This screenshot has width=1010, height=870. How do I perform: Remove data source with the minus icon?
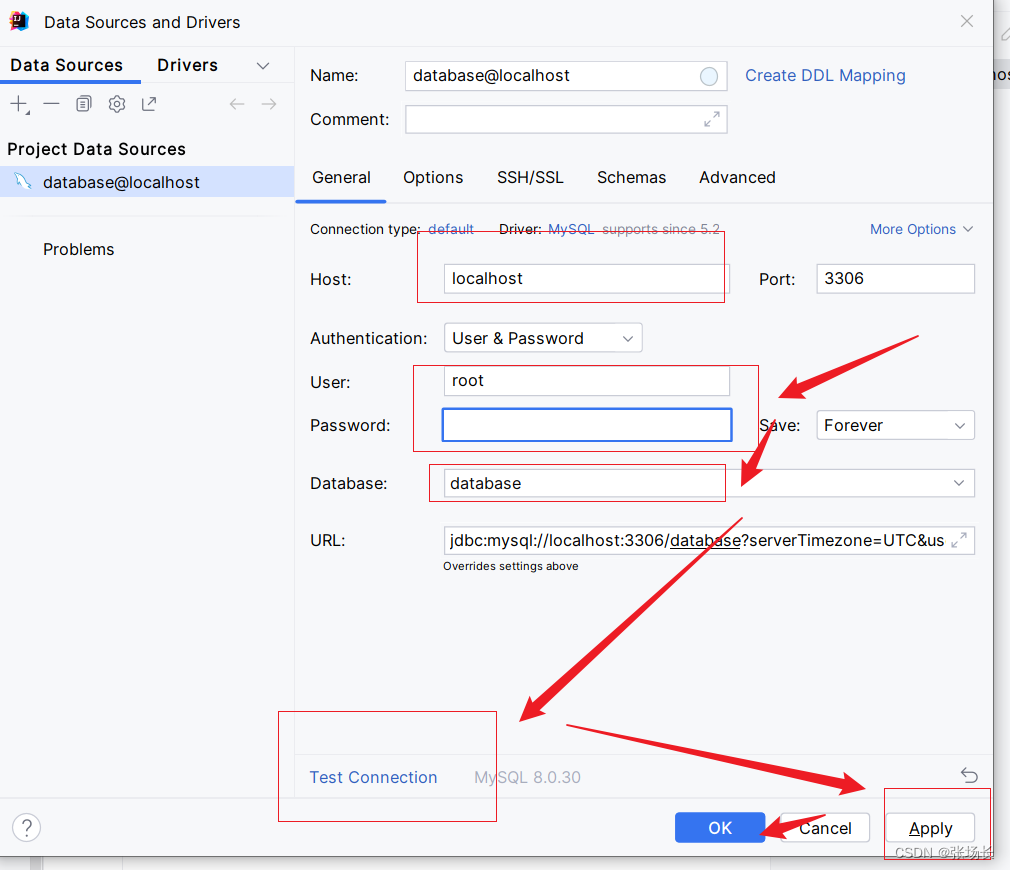click(x=52, y=104)
